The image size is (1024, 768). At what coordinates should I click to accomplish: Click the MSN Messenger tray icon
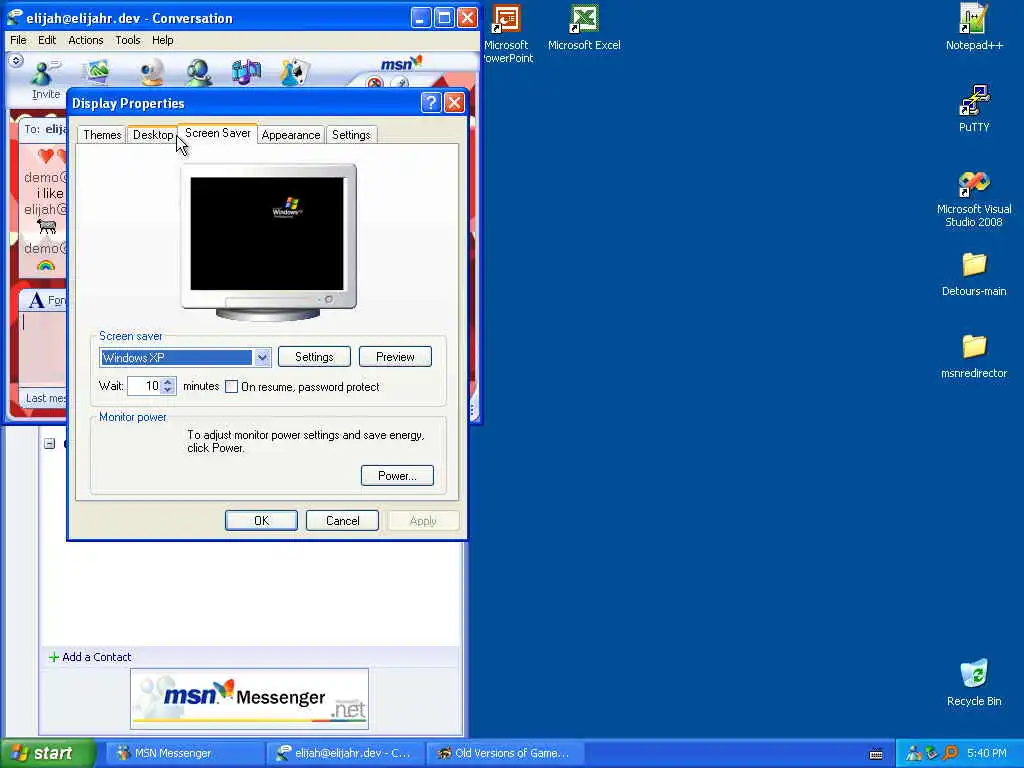(x=914, y=753)
